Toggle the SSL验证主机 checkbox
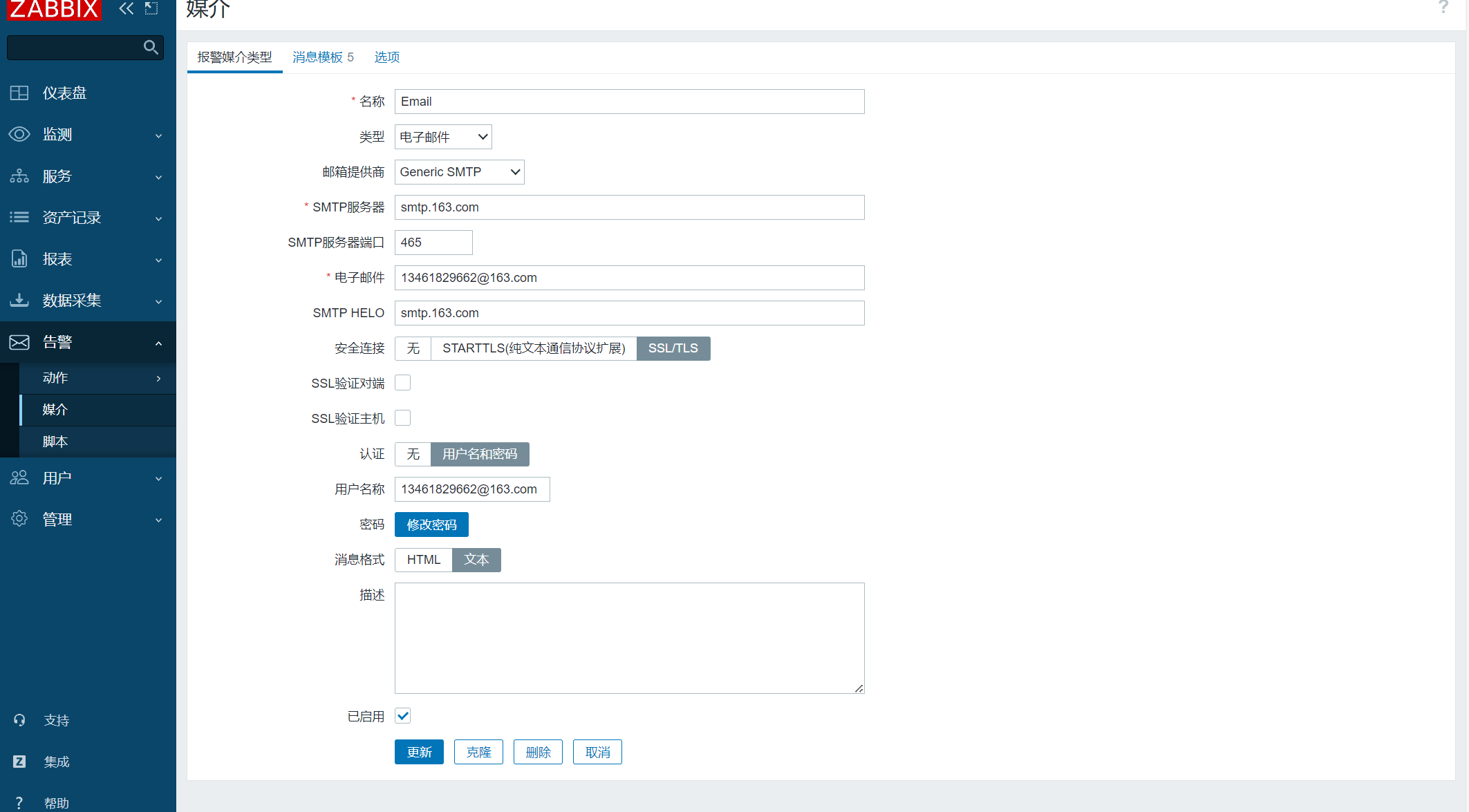The image size is (1469, 812). point(403,418)
